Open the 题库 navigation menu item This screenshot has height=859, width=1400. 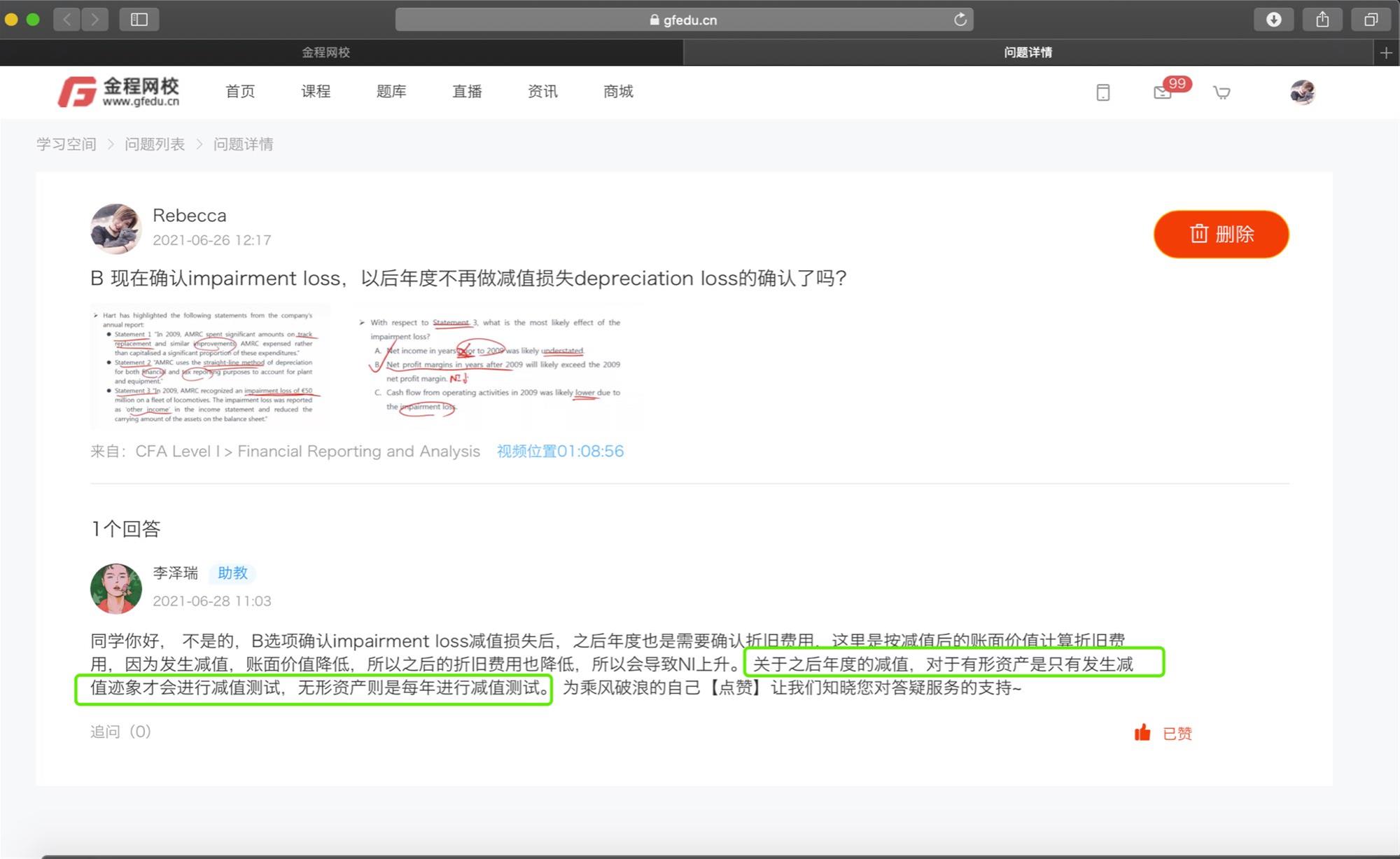[x=391, y=92]
